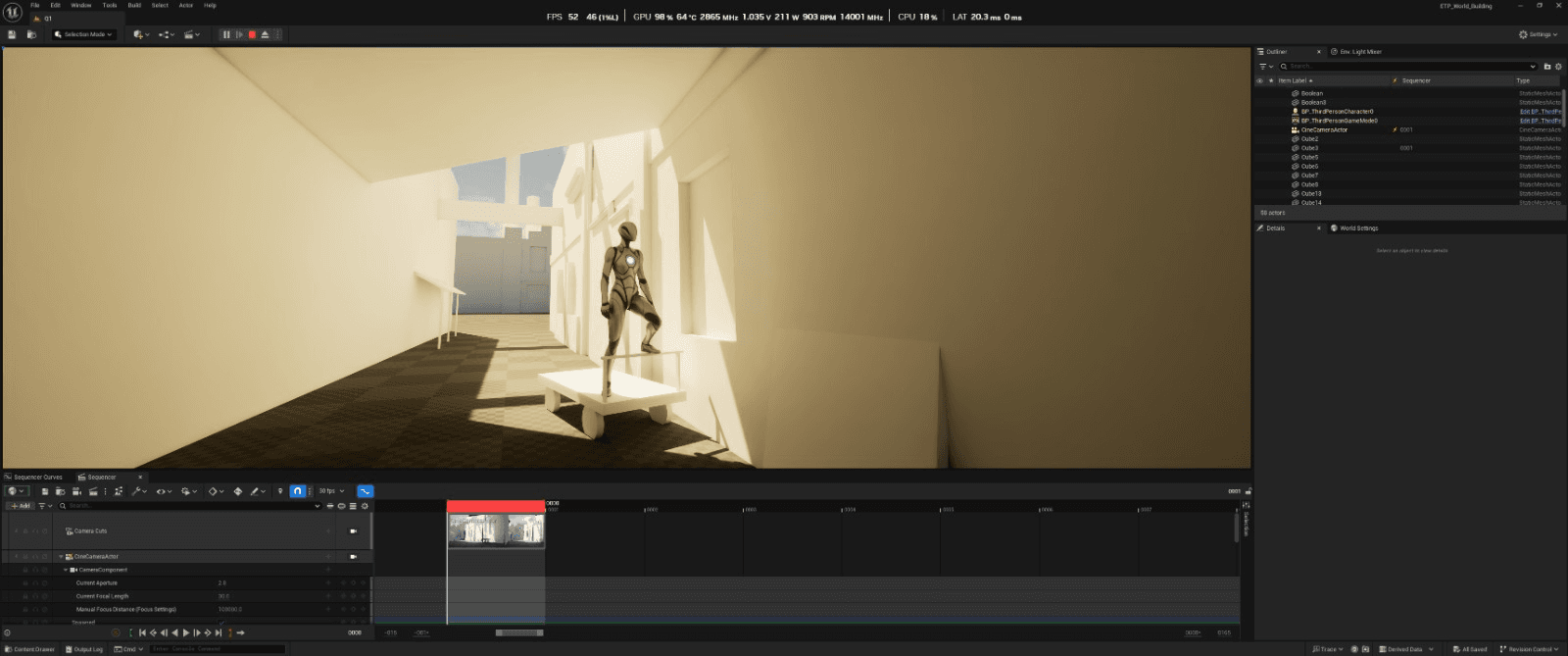Jump to sequence start in transport controls
Screen dimensions: 1568x656
[x=142, y=632]
